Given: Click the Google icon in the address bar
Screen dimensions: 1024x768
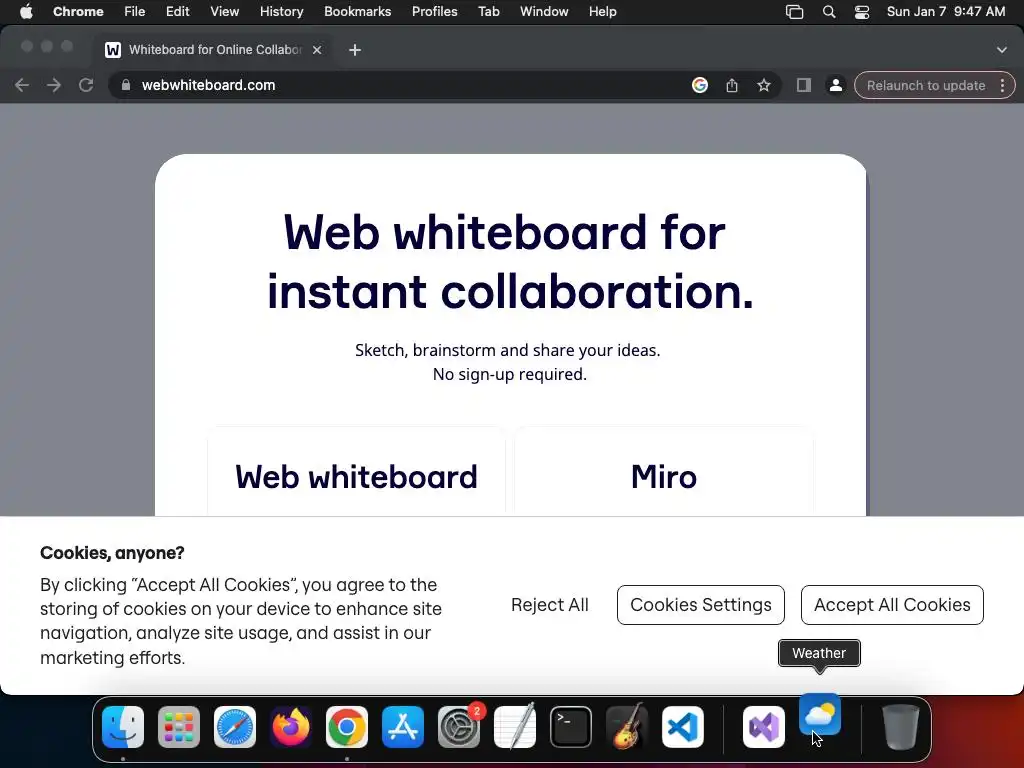Looking at the screenshot, I should click(700, 85).
